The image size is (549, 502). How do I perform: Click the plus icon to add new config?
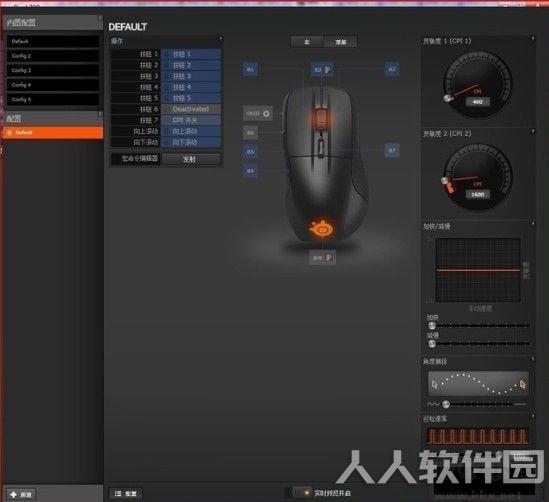click(x=13, y=494)
